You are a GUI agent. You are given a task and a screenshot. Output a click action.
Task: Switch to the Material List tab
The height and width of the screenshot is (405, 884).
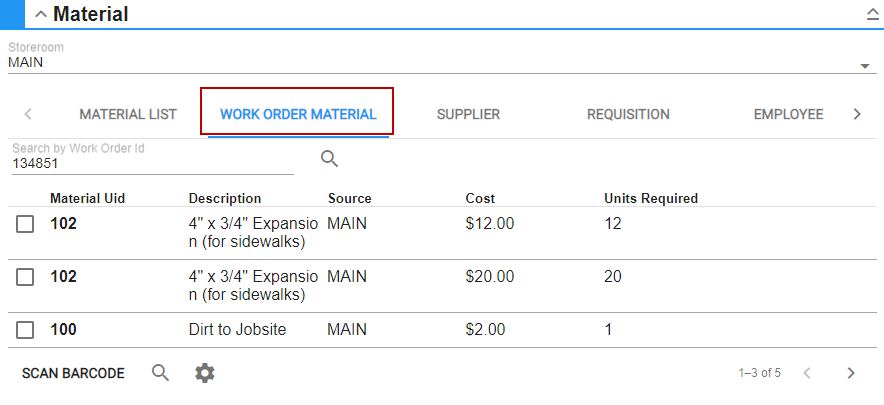(128, 114)
